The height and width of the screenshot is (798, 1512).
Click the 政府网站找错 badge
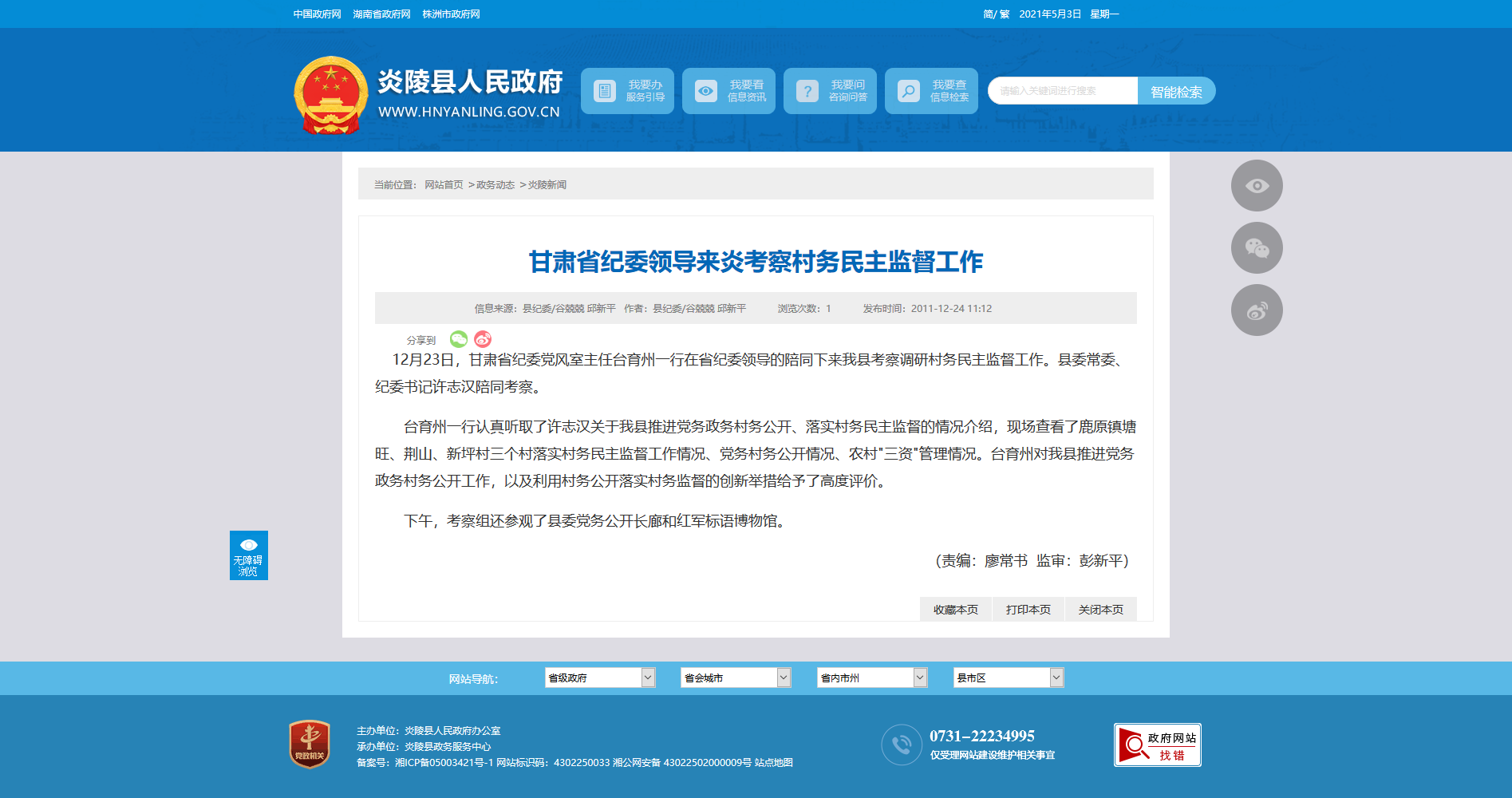1157,745
